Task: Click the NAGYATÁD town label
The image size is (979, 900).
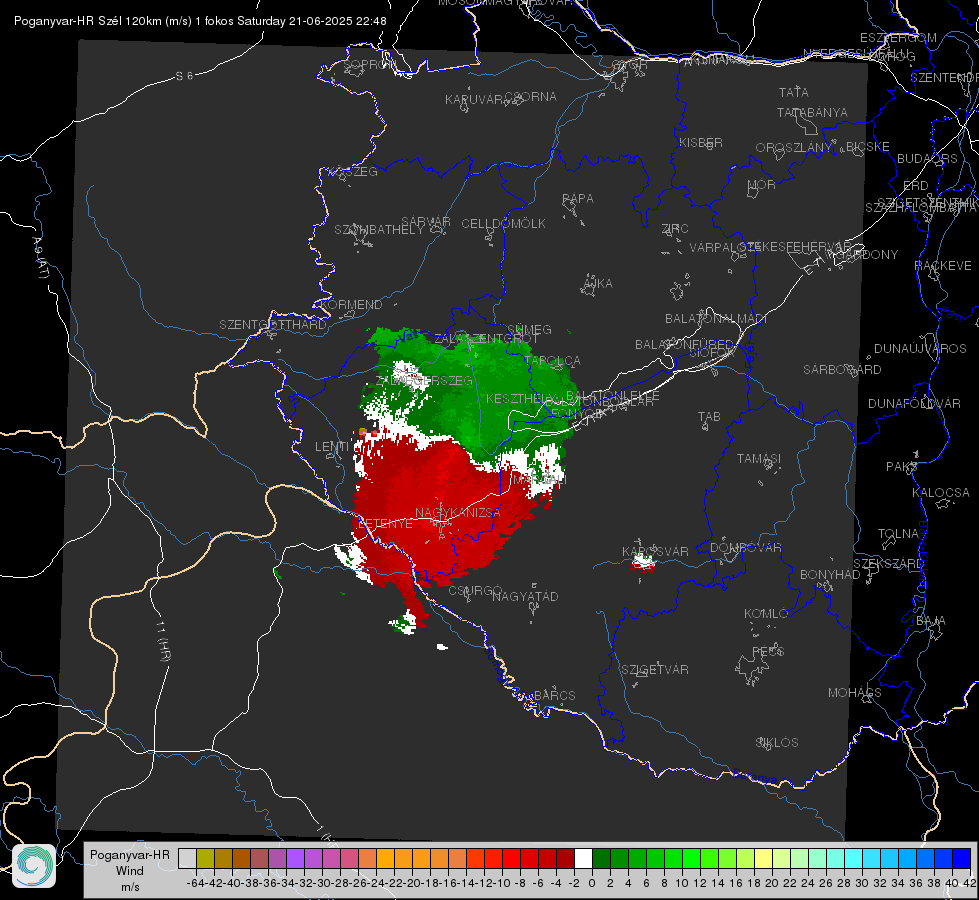Action: [x=525, y=596]
